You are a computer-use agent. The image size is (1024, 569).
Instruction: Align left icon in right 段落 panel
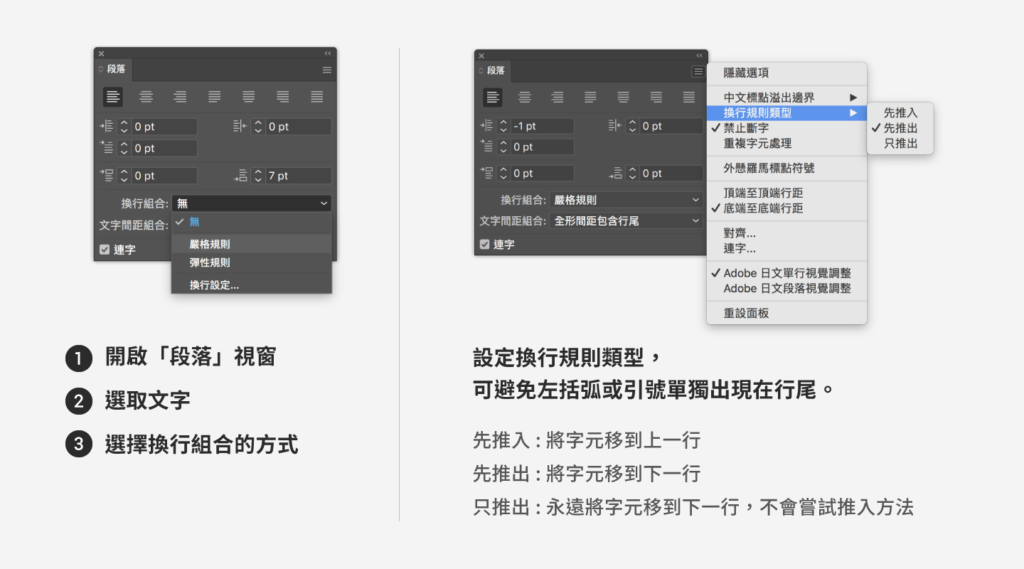492,97
